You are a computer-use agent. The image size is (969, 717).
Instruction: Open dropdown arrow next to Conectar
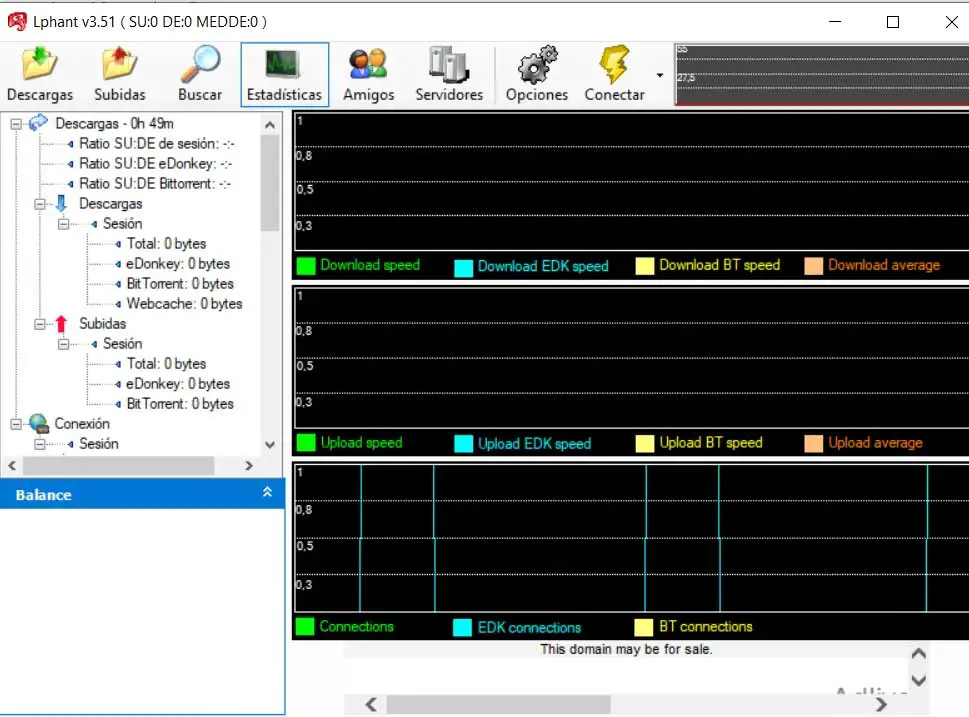659,75
